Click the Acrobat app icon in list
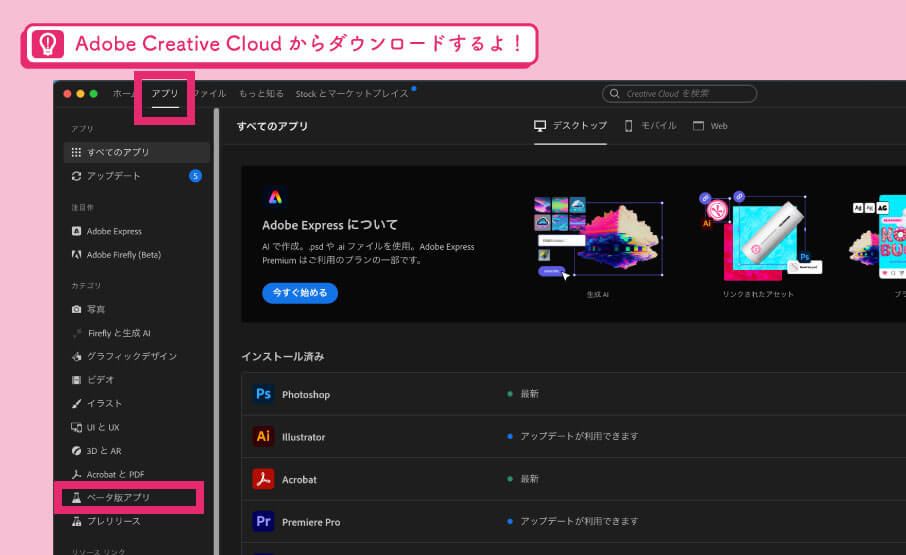 (263, 479)
